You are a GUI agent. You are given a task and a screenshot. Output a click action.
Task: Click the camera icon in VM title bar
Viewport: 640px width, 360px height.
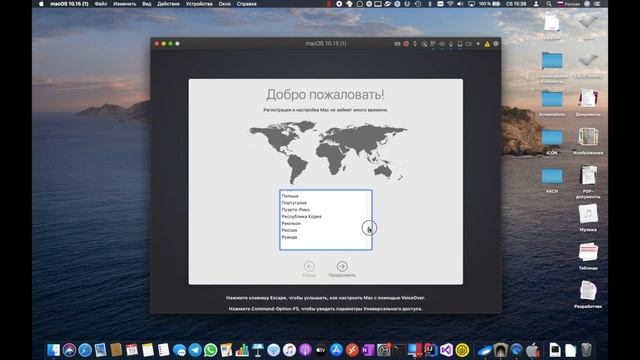coord(469,44)
